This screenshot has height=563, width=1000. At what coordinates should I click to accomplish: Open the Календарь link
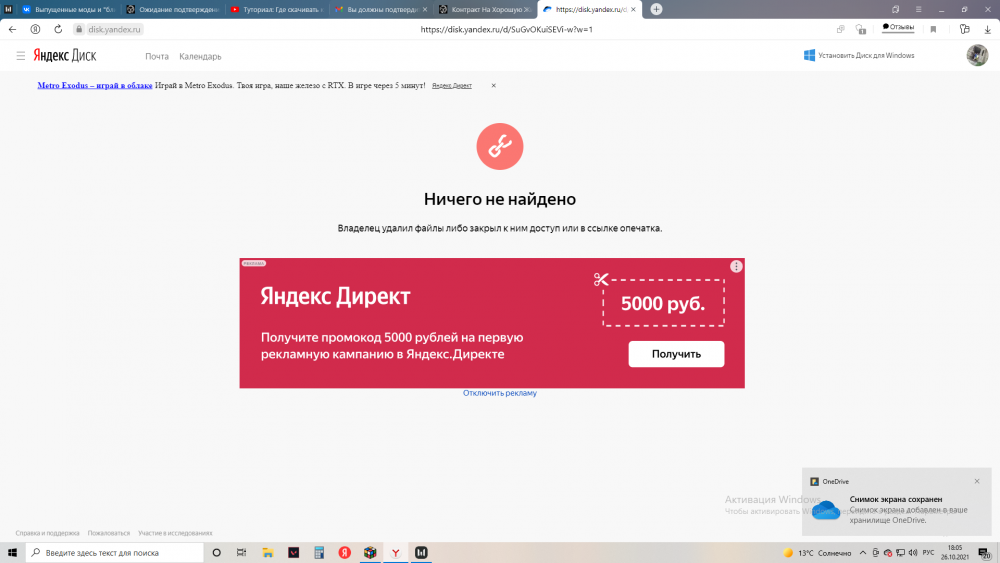(x=200, y=56)
